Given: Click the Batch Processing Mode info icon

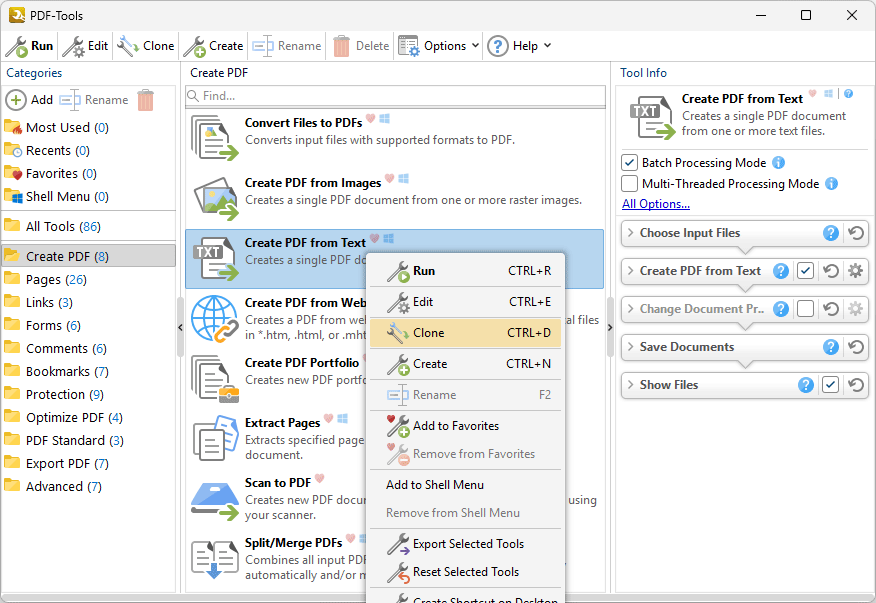Looking at the screenshot, I should (778, 163).
